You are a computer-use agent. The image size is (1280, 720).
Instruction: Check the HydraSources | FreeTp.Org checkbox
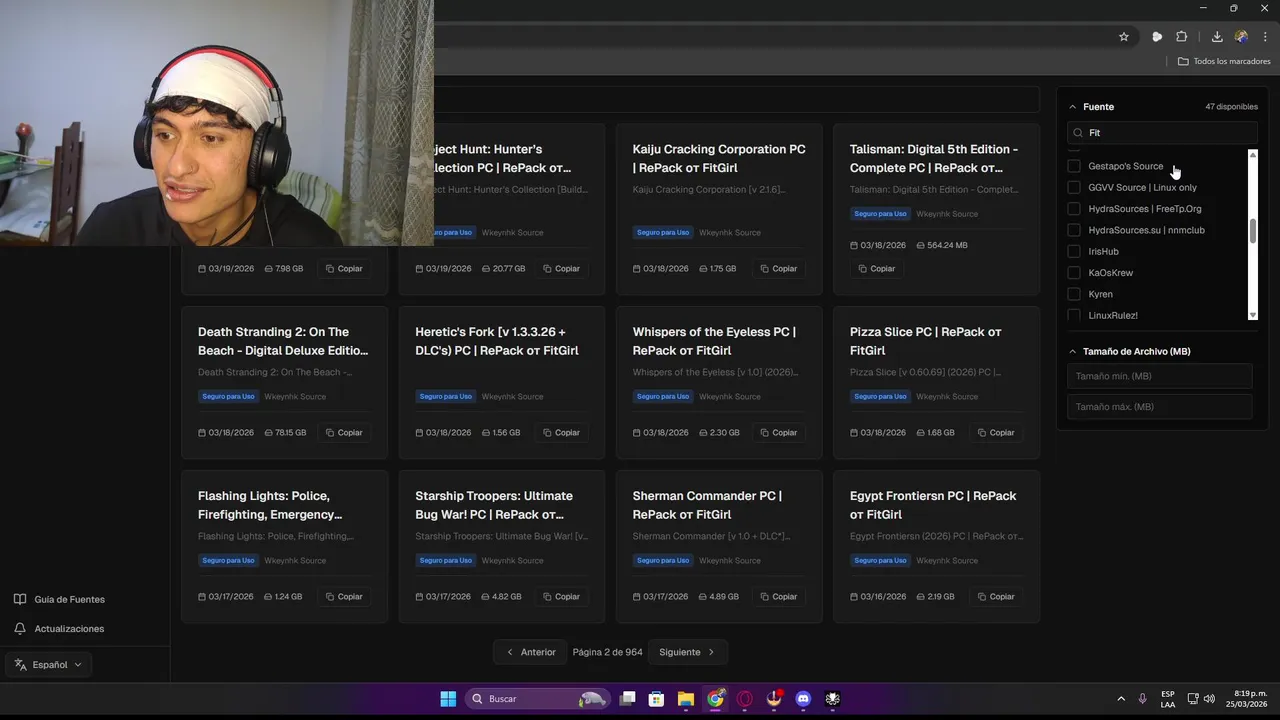pyautogui.click(x=1074, y=209)
